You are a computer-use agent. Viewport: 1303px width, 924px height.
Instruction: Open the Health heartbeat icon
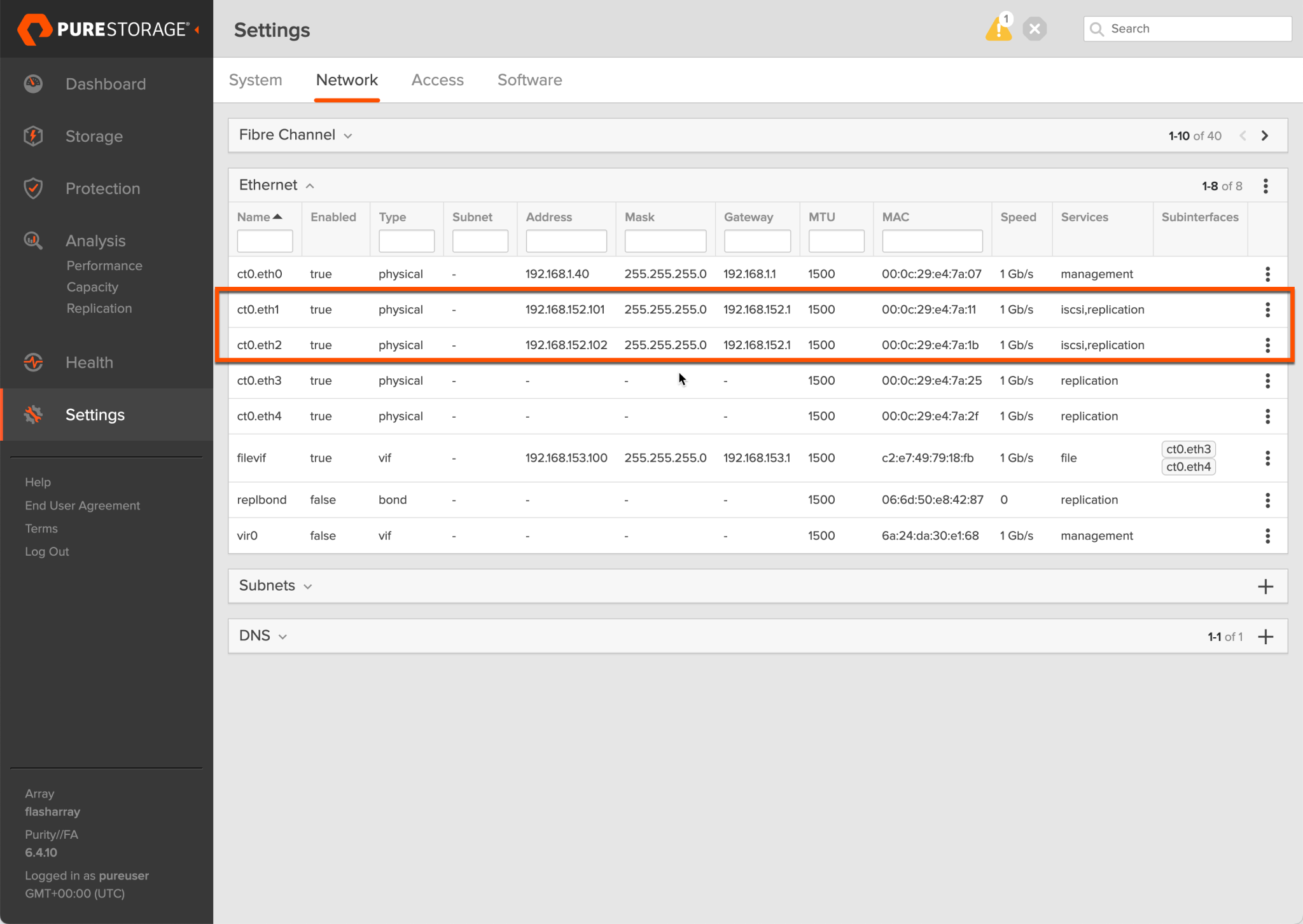[x=33, y=362]
